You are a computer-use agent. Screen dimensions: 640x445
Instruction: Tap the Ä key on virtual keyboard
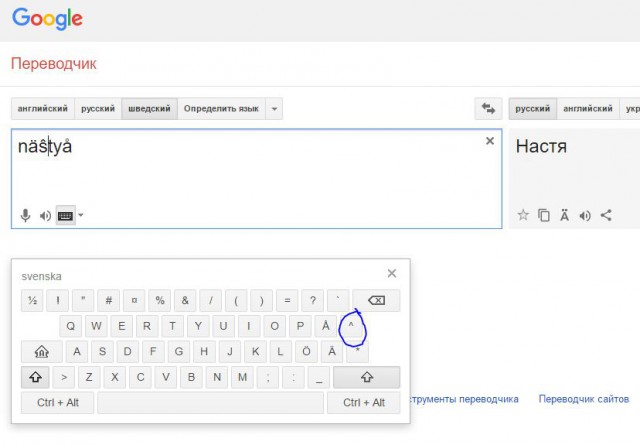[x=332, y=352]
